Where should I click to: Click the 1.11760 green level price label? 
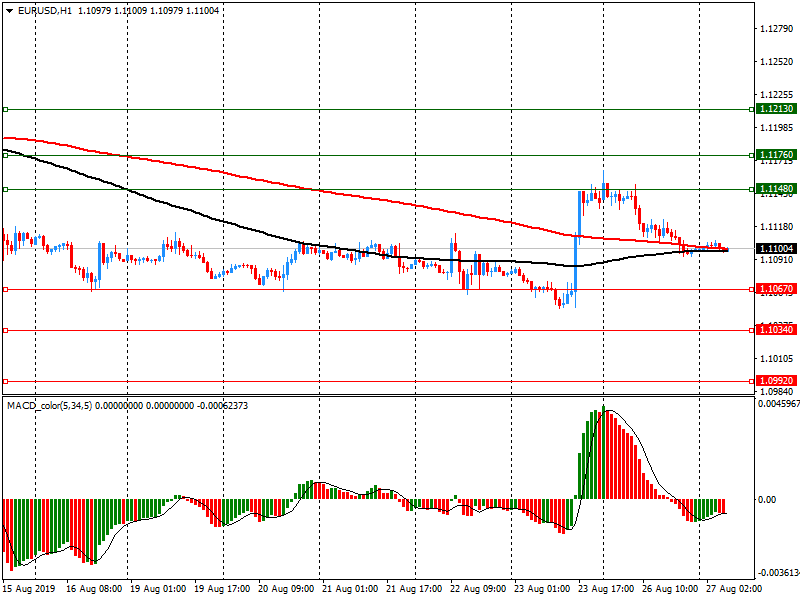pyautogui.click(x=776, y=155)
